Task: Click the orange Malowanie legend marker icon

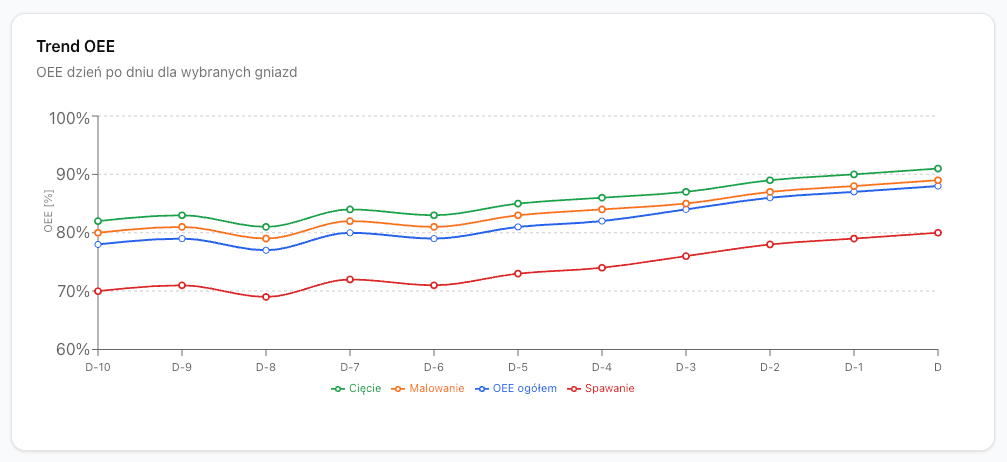Action: pyautogui.click(x=397, y=388)
